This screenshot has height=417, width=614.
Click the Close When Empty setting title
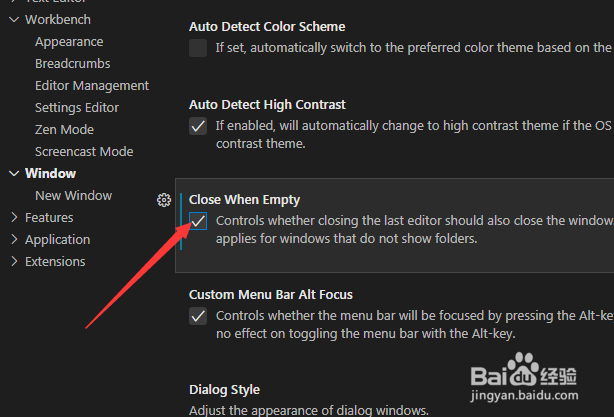(244, 200)
